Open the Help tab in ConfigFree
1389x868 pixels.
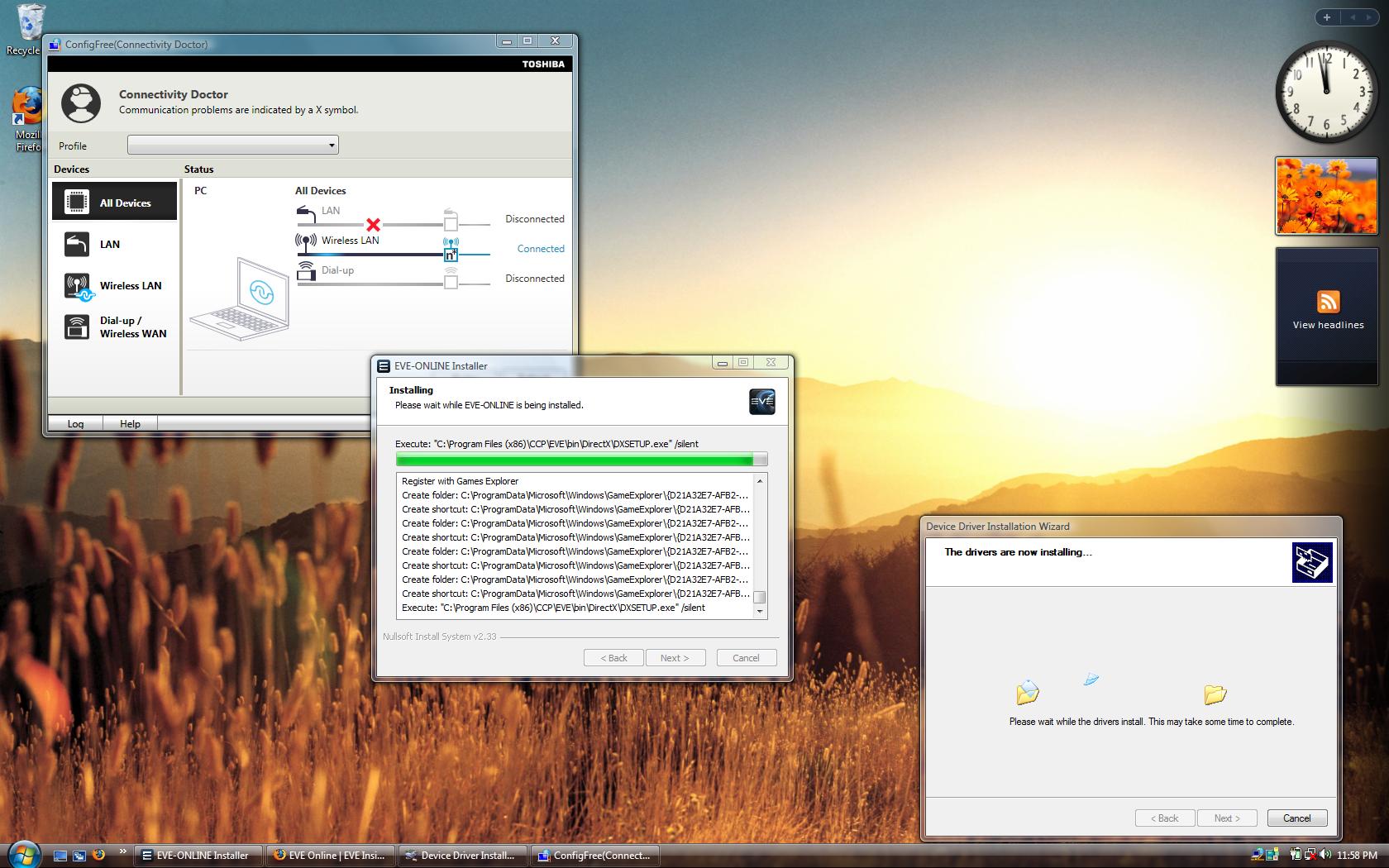point(130,423)
